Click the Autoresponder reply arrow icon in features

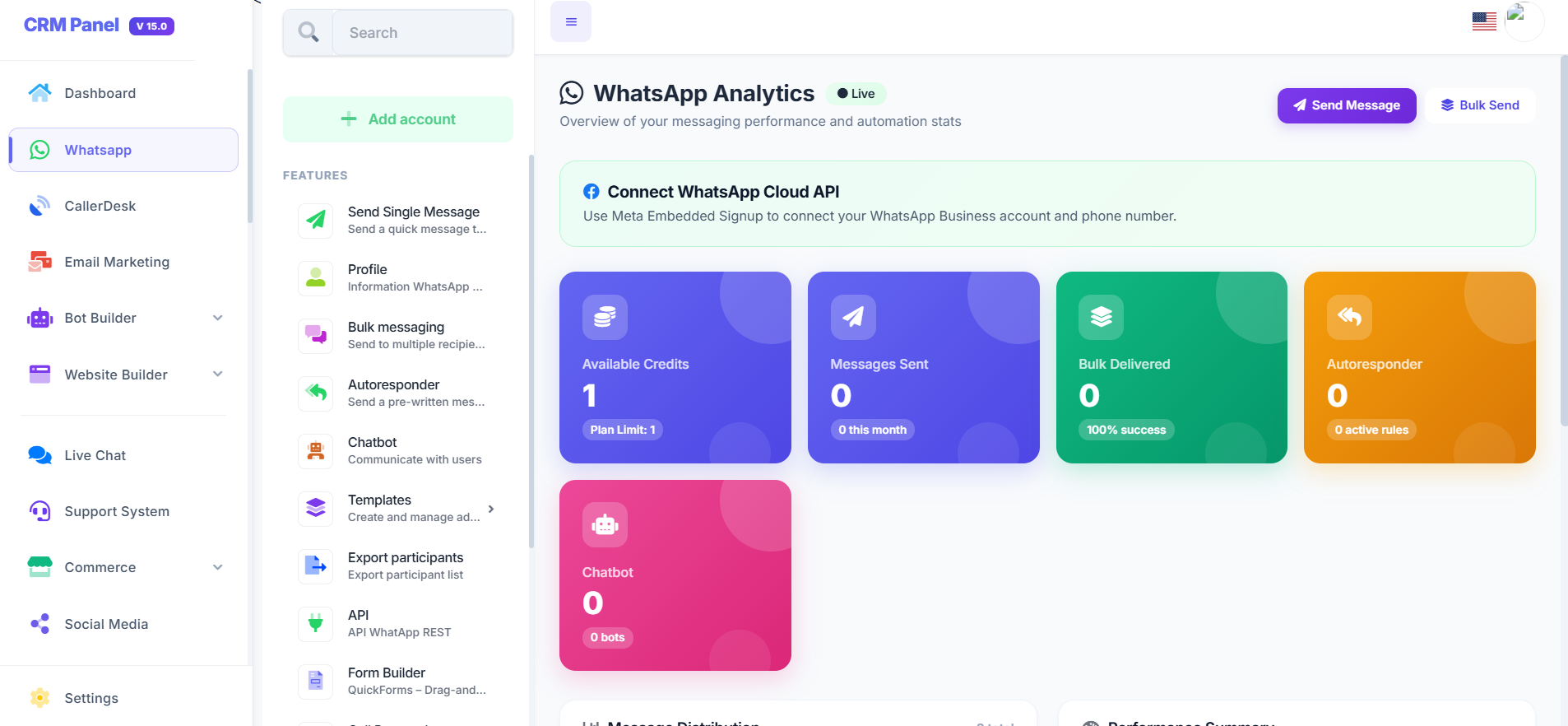pyautogui.click(x=316, y=393)
